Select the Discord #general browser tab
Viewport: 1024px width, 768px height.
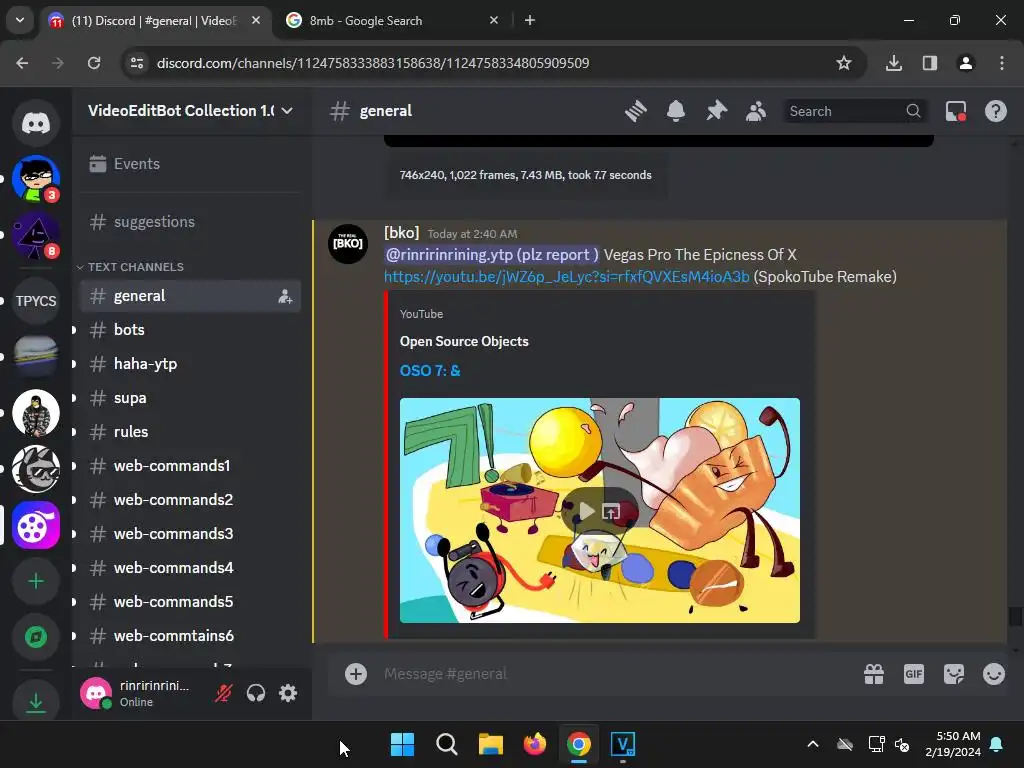155,21
